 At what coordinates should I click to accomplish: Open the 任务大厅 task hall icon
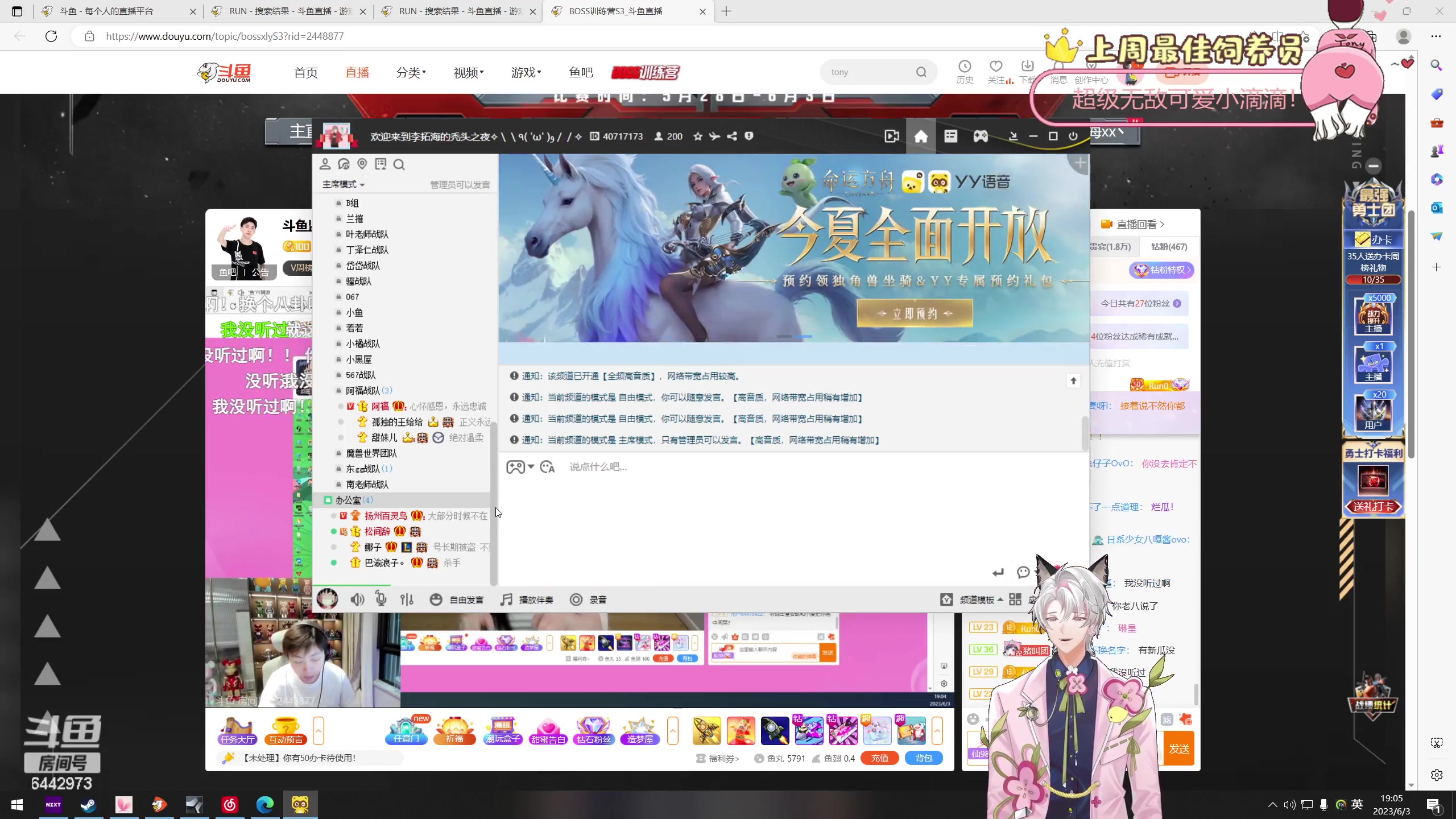tap(237, 731)
